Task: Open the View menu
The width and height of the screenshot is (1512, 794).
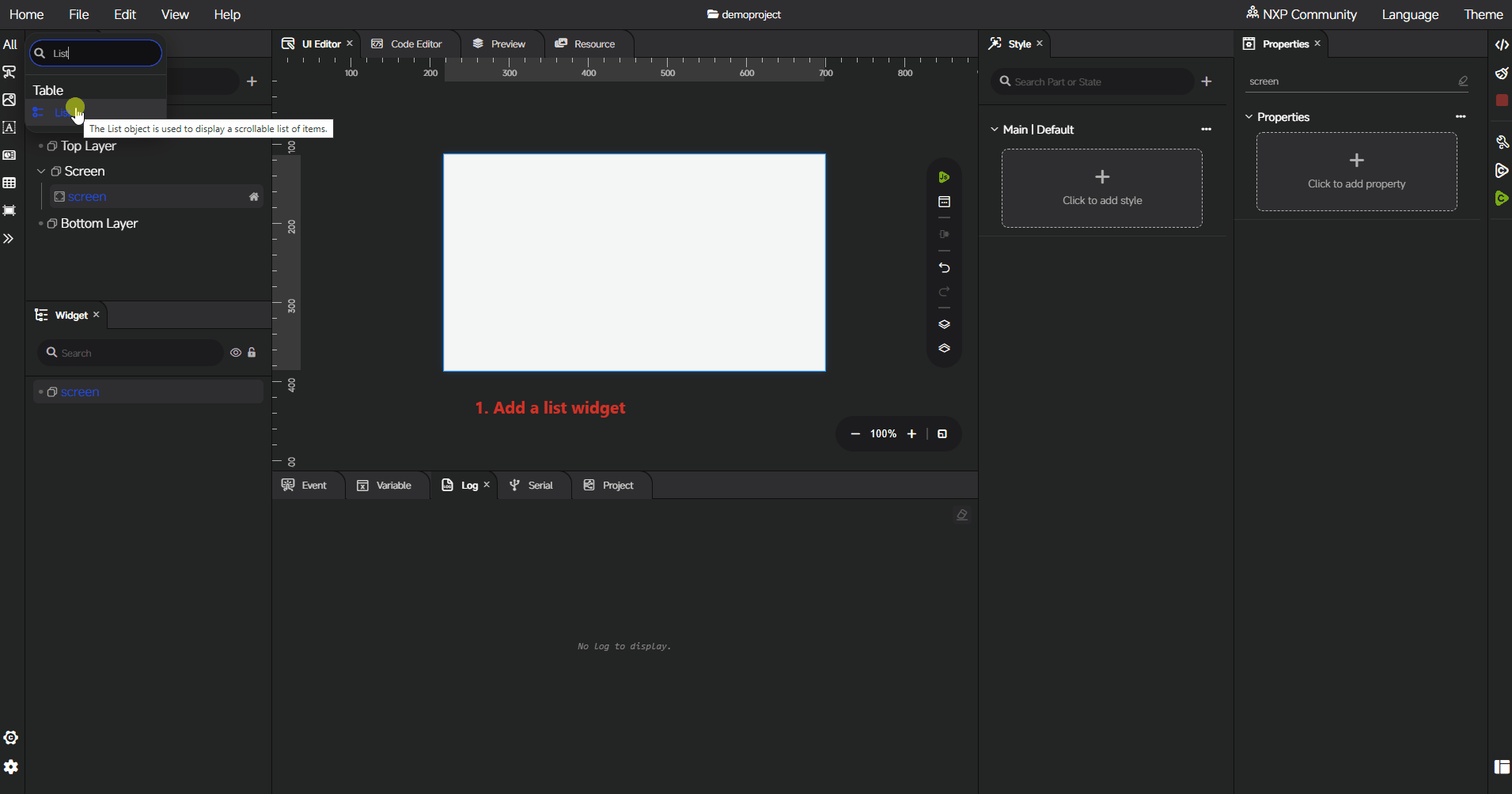Action: [175, 14]
